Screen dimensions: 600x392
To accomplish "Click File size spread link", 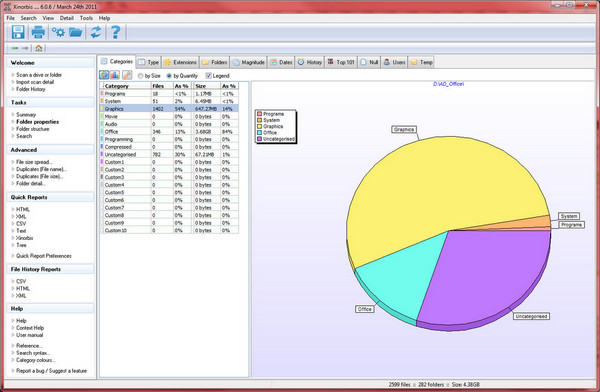I will [x=34, y=162].
